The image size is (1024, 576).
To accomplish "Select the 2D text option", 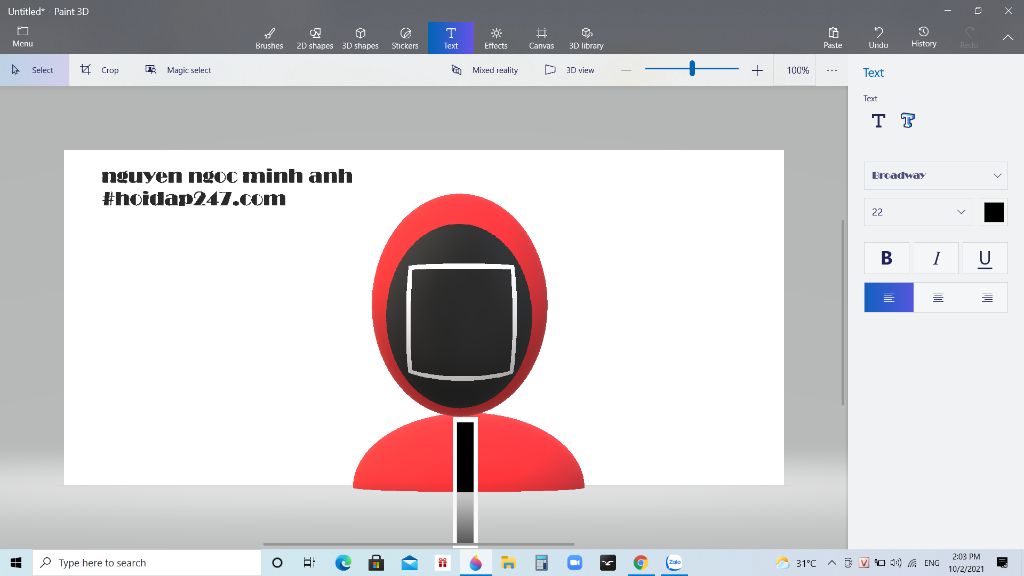I will (878, 120).
